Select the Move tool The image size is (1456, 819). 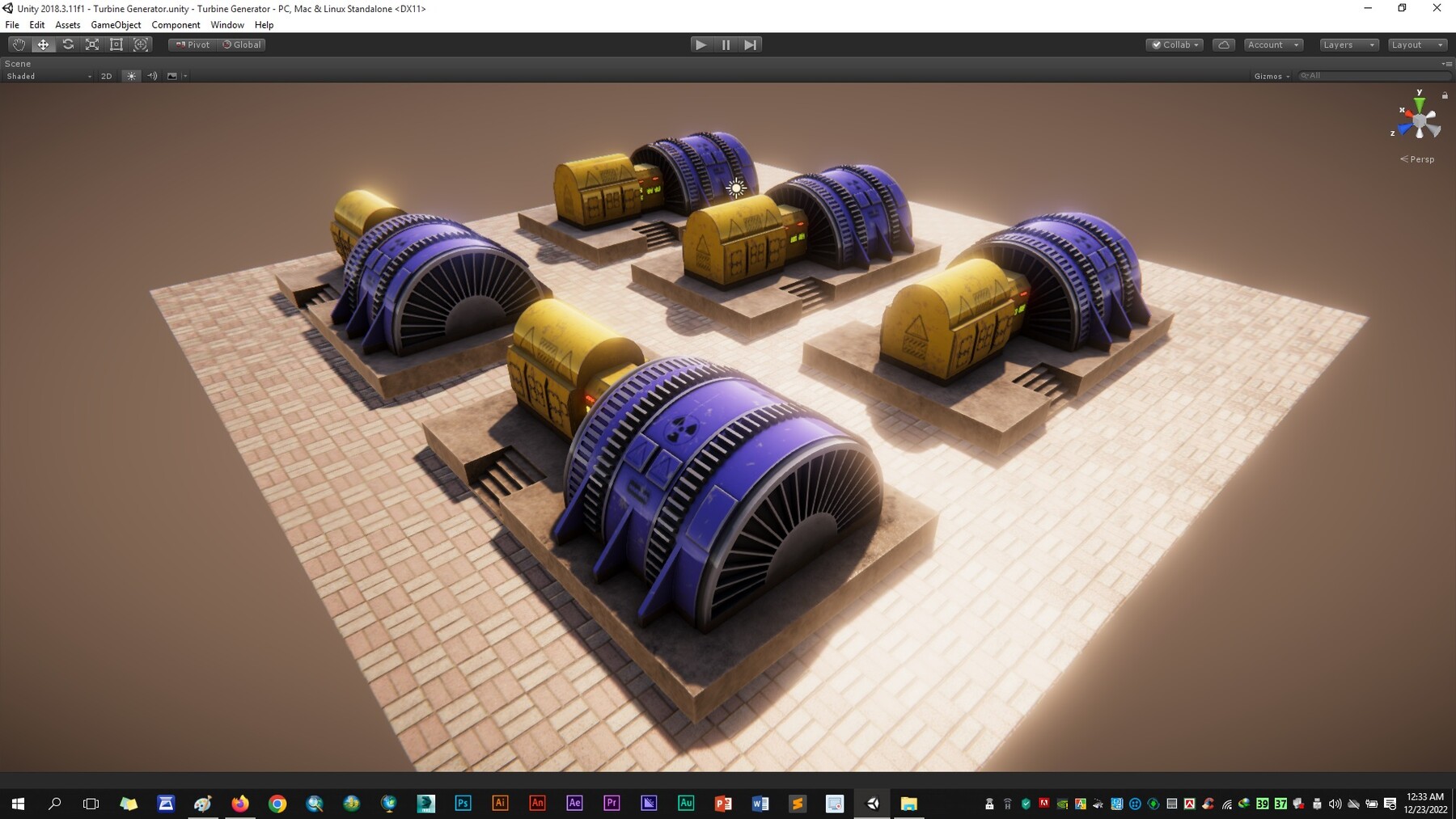click(x=43, y=44)
